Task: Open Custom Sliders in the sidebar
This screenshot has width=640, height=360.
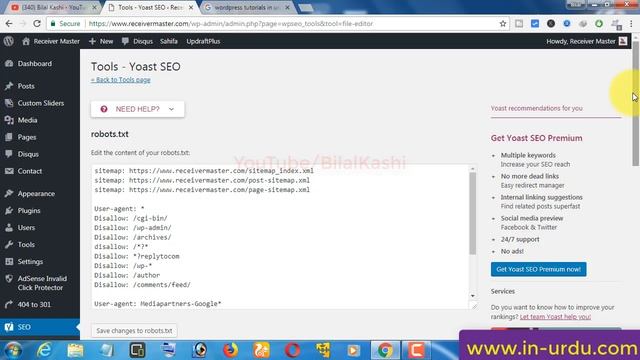Action: point(40,103)
